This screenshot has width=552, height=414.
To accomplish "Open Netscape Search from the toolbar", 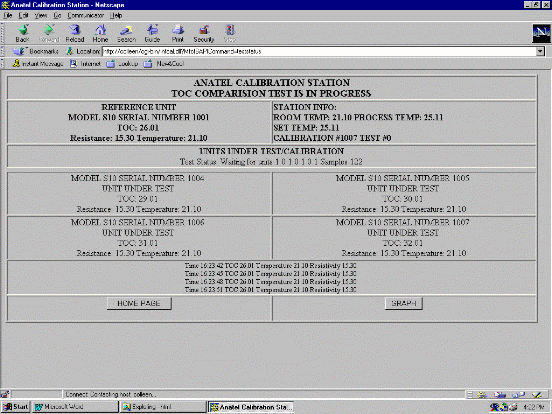I will 126,33.
